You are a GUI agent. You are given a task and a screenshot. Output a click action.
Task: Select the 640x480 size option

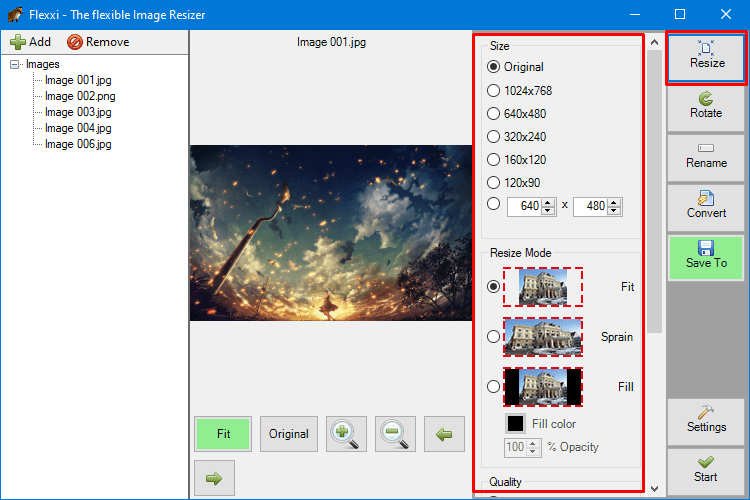(493, 113)
